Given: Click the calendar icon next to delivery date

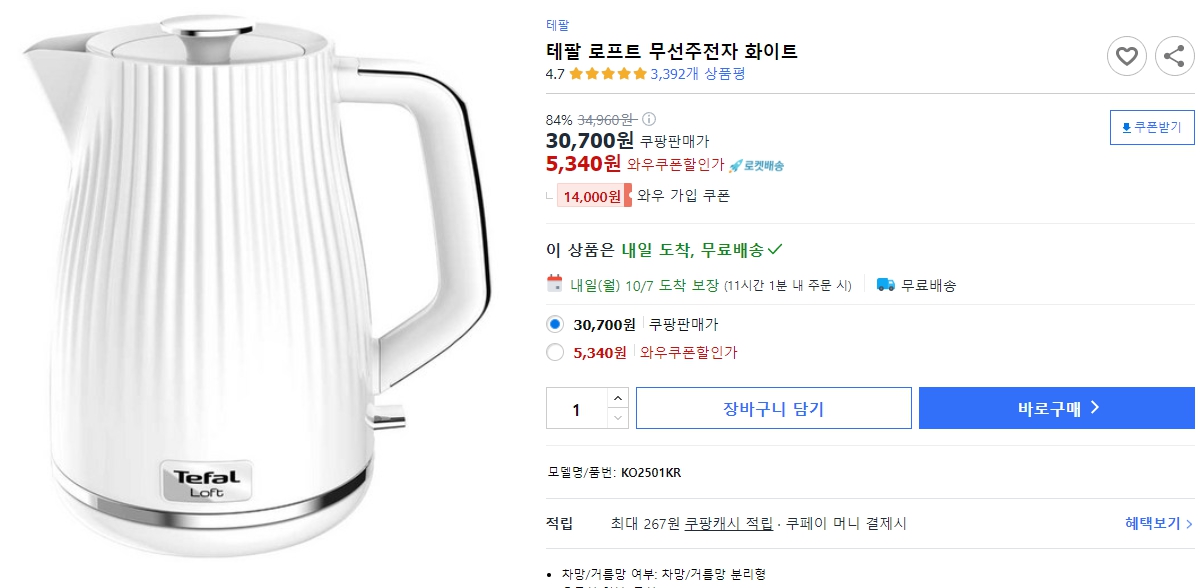Looking at the screenshot, I should [553, 285].
